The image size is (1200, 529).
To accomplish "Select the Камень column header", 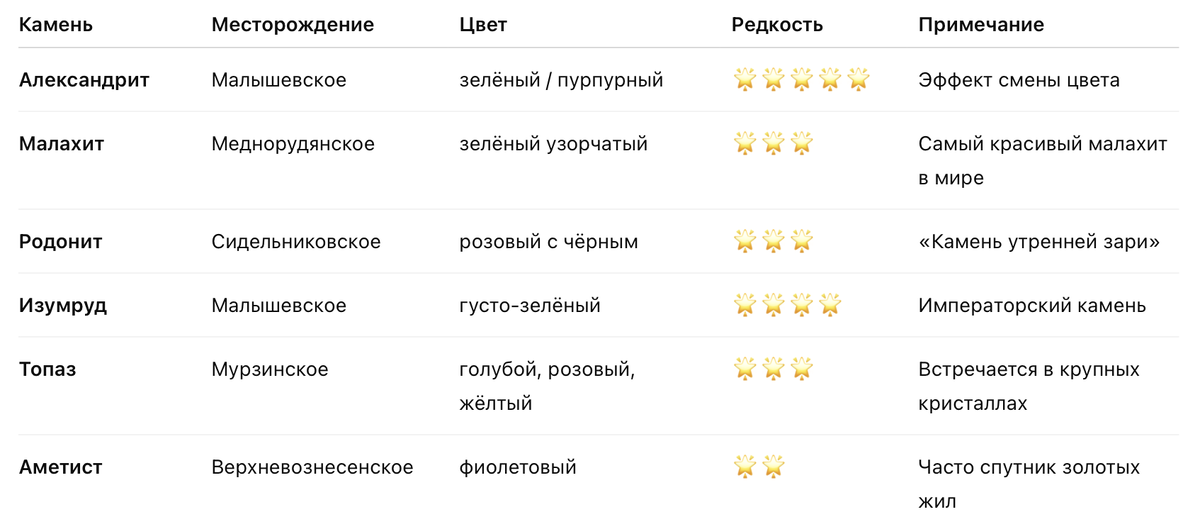I will 56,25.
